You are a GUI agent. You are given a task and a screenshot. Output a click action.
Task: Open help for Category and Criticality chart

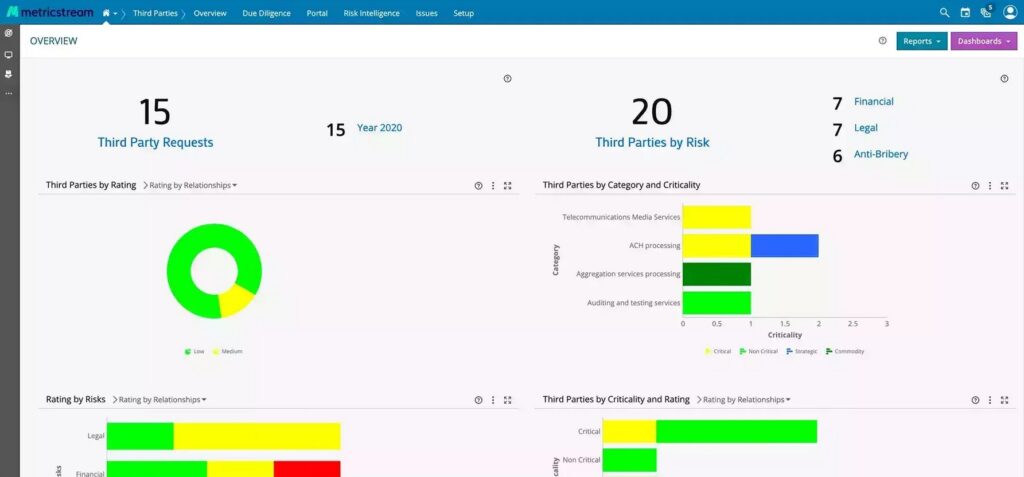(975, 186)
